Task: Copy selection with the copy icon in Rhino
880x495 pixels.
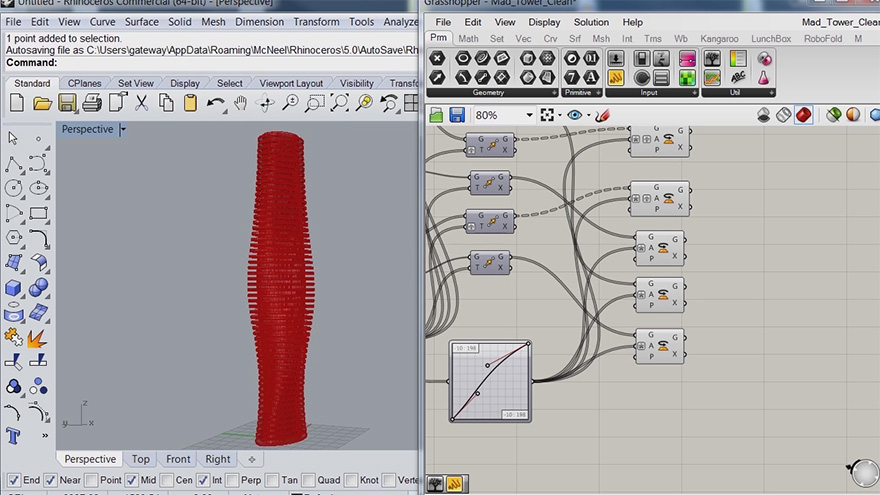Action: point(166,103)
